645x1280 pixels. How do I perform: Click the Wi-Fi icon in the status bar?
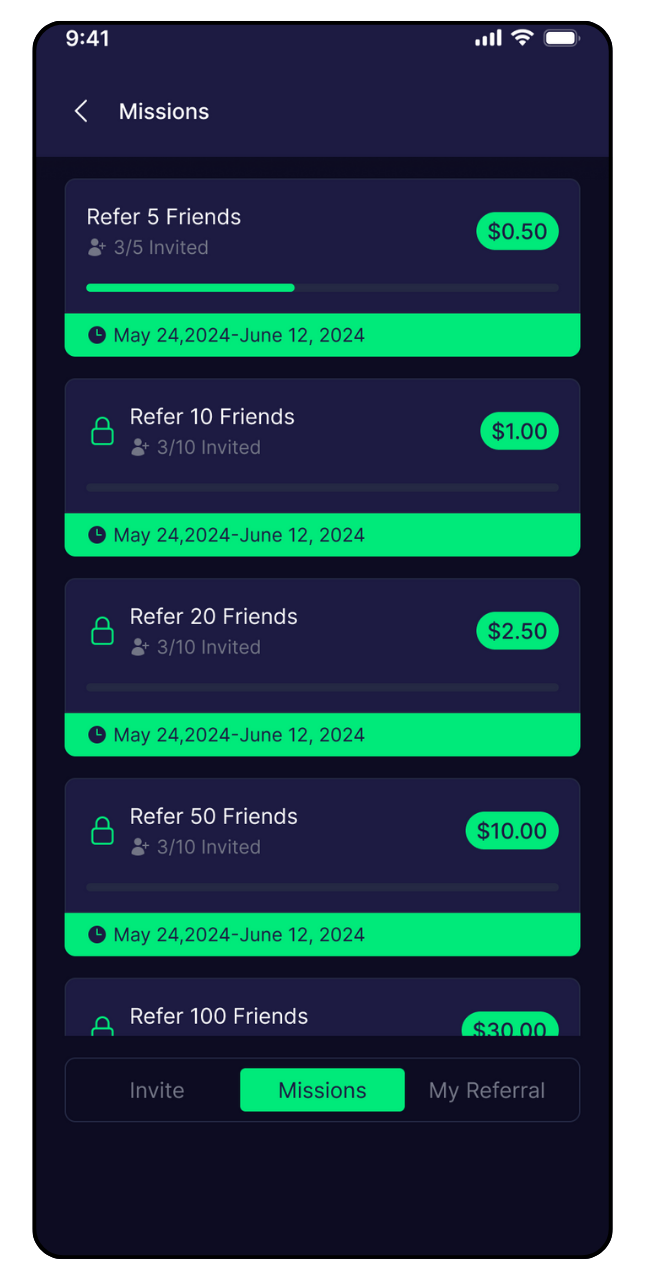(522, 38)
